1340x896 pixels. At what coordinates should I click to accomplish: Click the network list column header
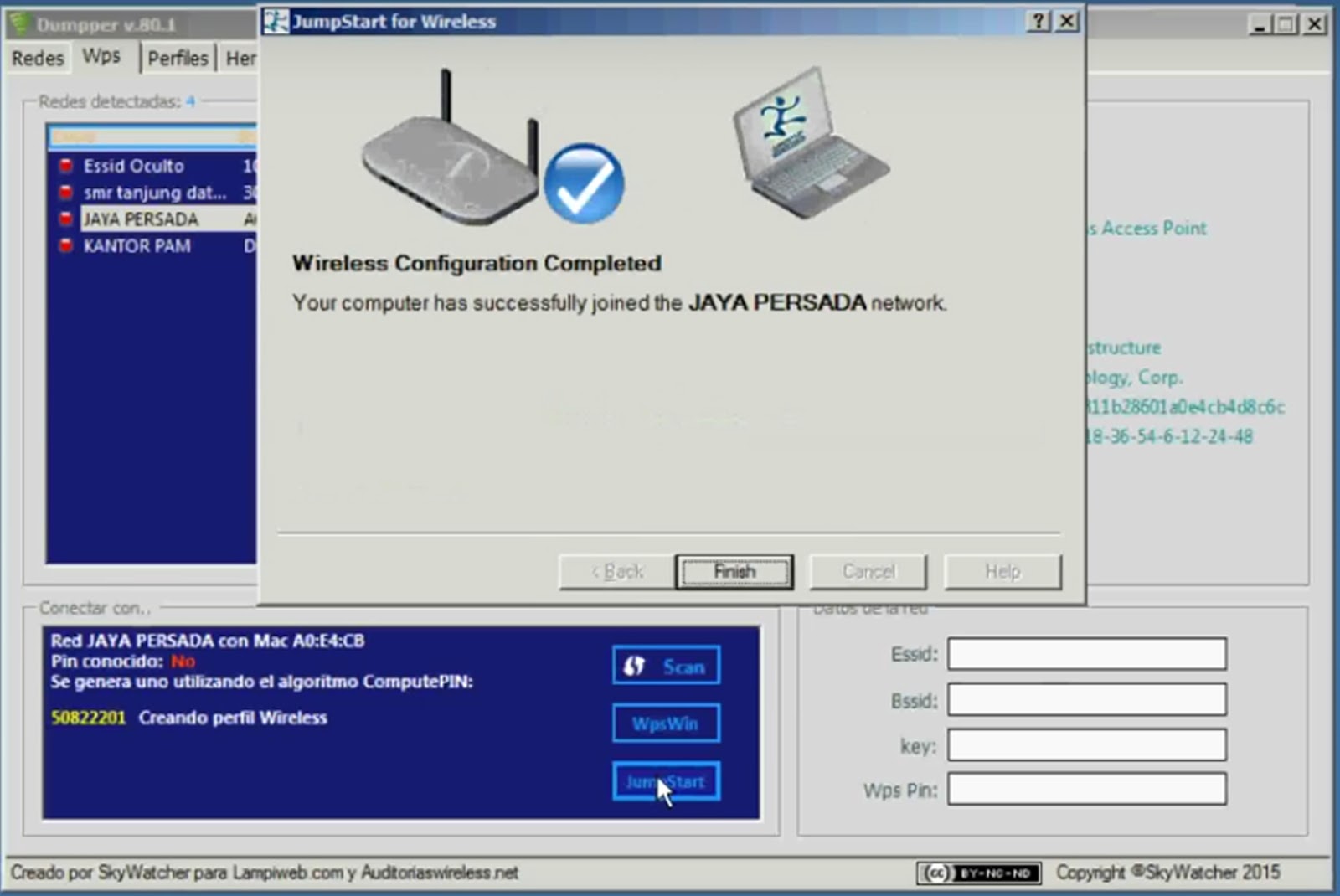152,136
